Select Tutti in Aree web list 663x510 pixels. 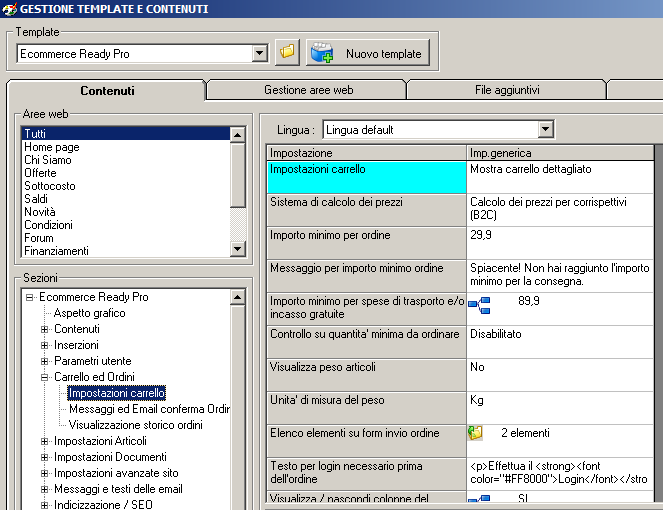coord(126,134)
